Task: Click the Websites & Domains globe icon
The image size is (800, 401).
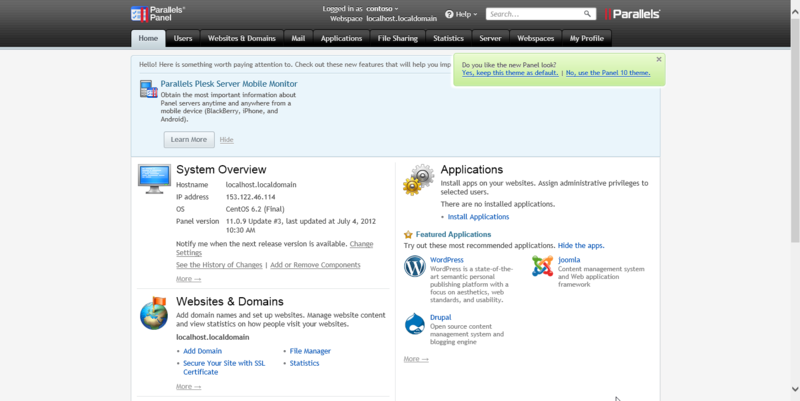Action: 153,313
